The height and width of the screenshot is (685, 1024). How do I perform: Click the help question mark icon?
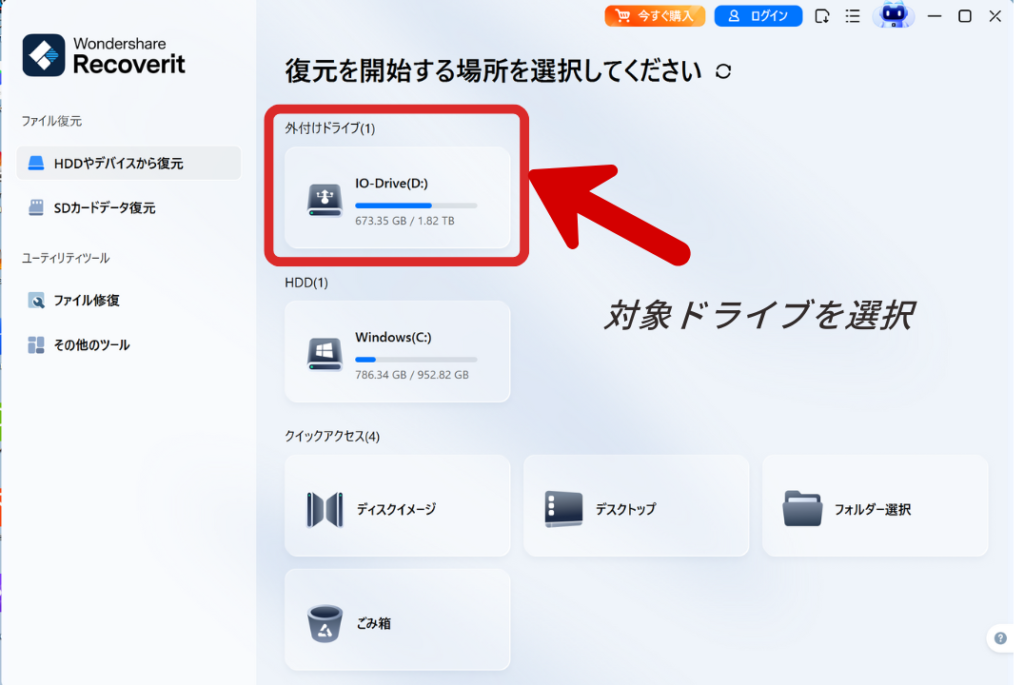pyautogui.click(x=1000, y=638)
